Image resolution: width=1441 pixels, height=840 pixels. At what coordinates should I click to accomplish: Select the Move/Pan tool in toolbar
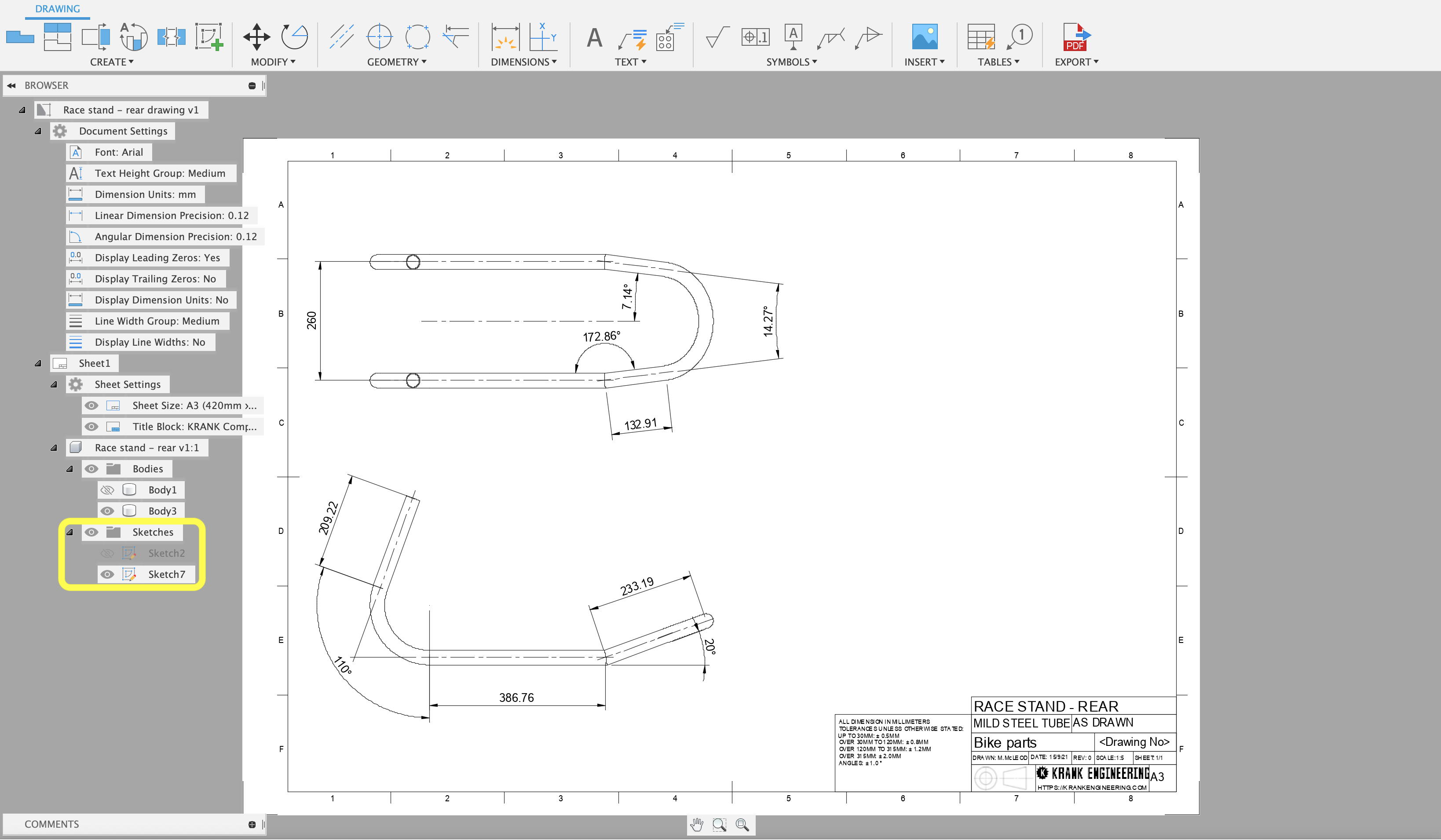coord(256,36)
